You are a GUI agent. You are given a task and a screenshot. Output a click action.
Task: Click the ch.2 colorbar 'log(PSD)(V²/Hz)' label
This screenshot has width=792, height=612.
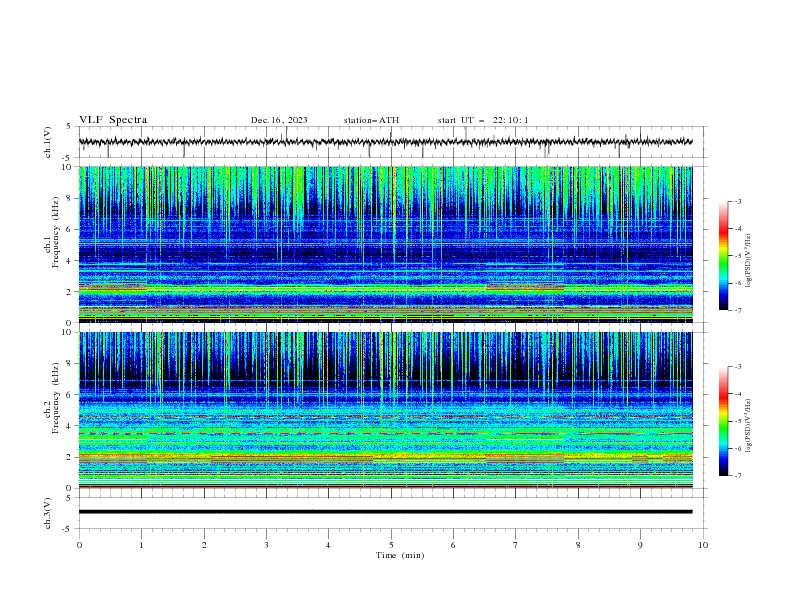749,426
